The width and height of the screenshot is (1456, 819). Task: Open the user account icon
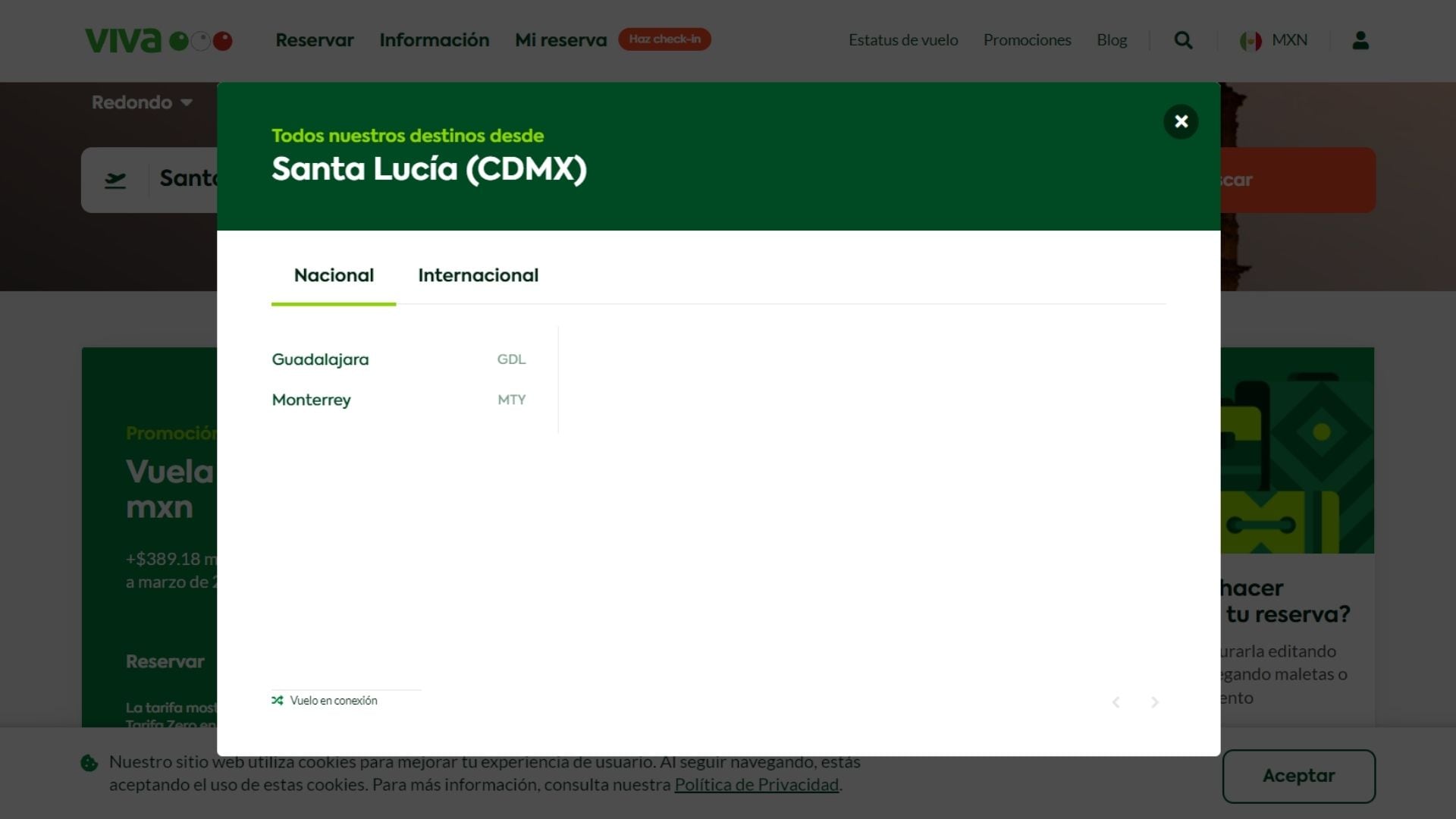(x=1360, y=40)
